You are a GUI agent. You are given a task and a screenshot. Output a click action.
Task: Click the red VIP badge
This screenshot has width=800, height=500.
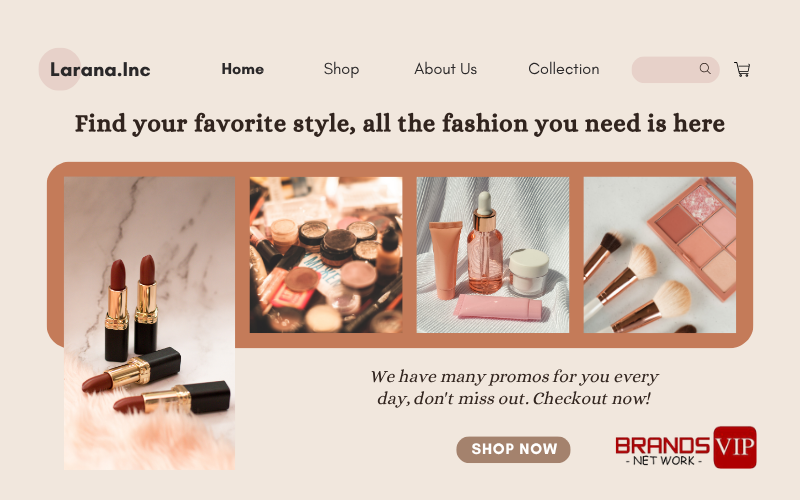[735, 447]
